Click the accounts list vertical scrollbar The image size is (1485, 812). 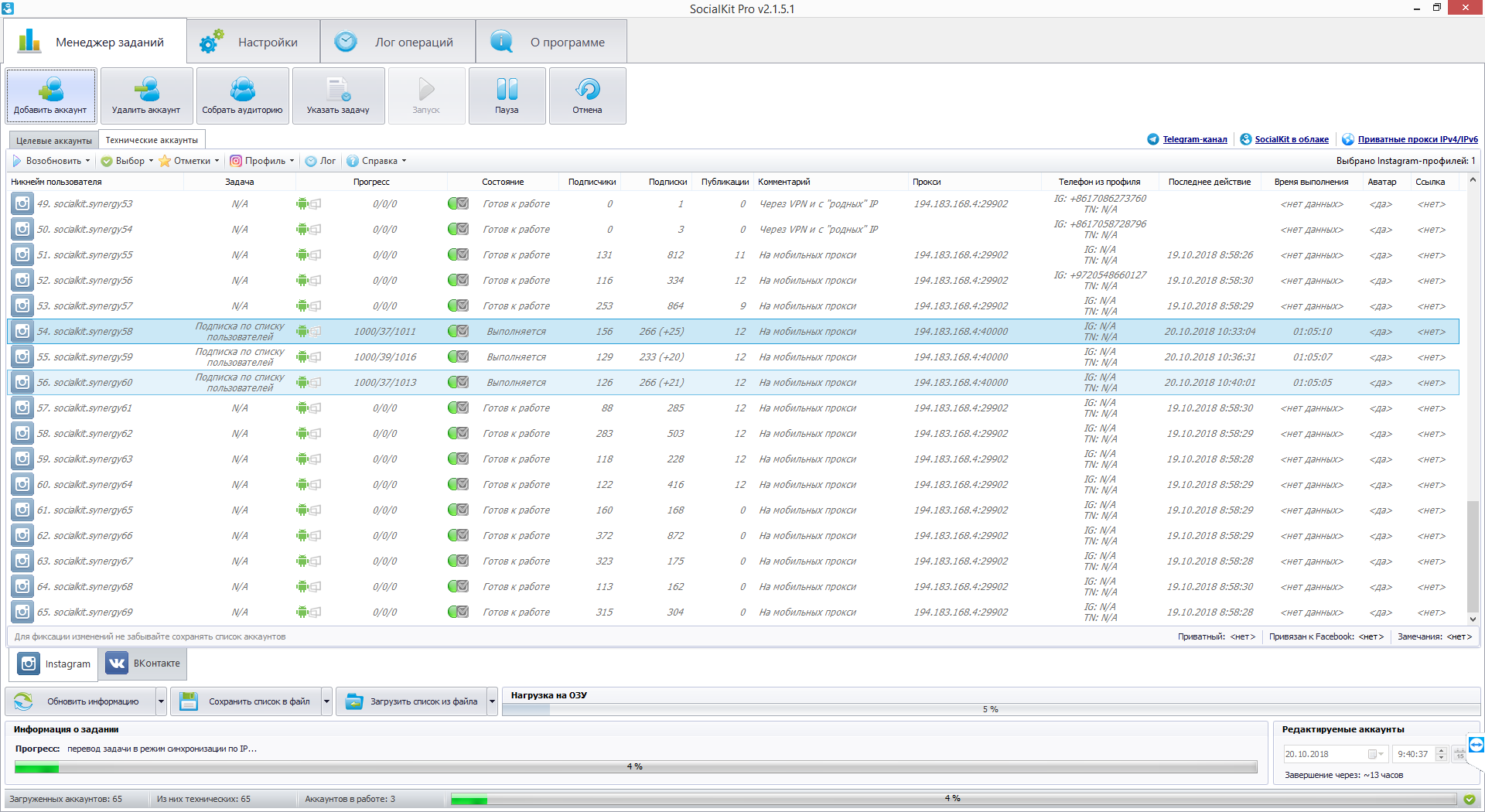click(1473, 398)
